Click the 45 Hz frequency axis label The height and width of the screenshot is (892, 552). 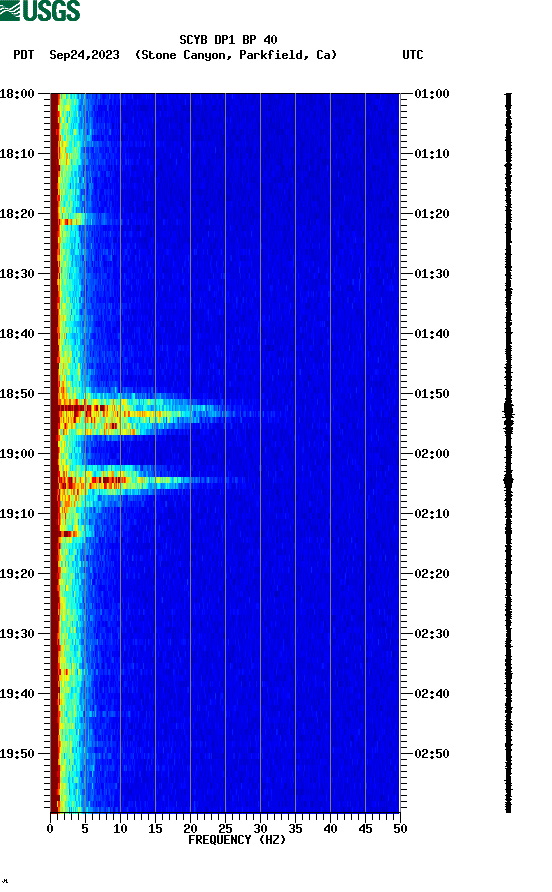point(365,829)
